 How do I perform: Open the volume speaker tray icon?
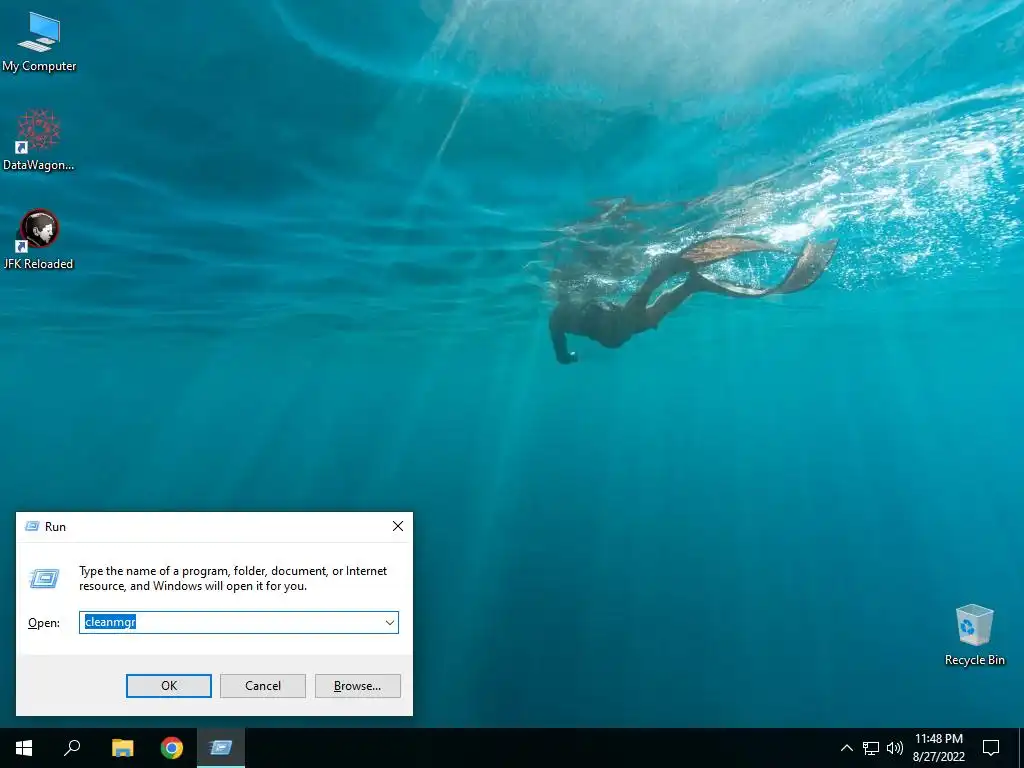pyautogui.click(x=895, y=748)
